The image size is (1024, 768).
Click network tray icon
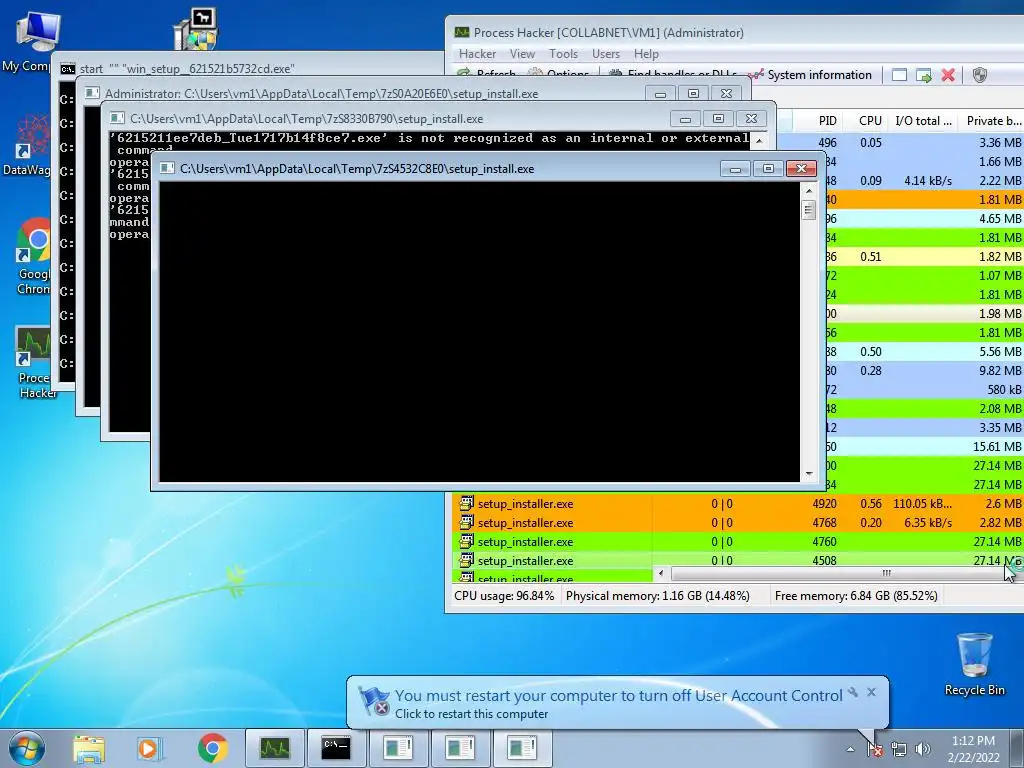coord(899,749)
